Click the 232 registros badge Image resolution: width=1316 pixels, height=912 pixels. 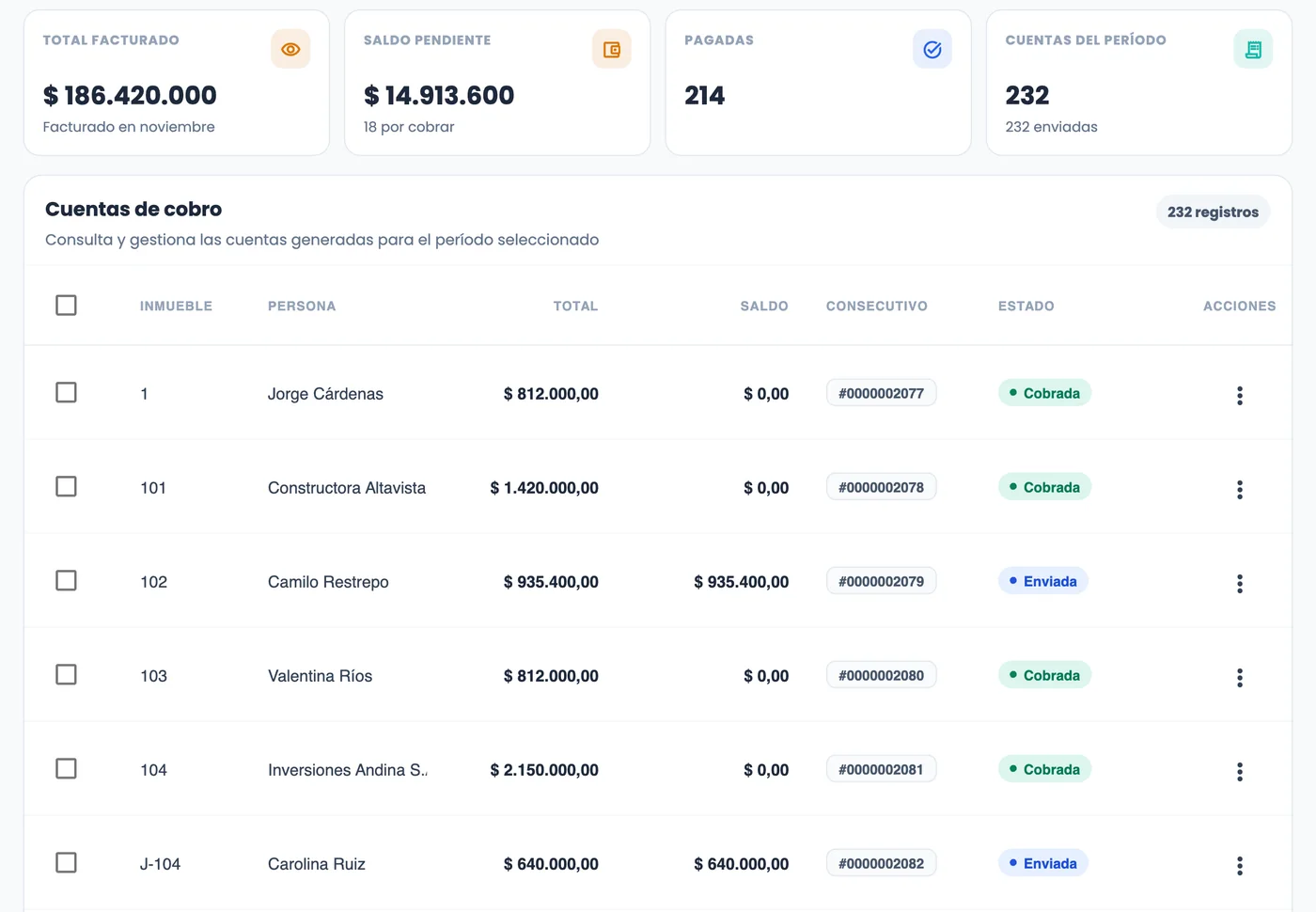1213,212
